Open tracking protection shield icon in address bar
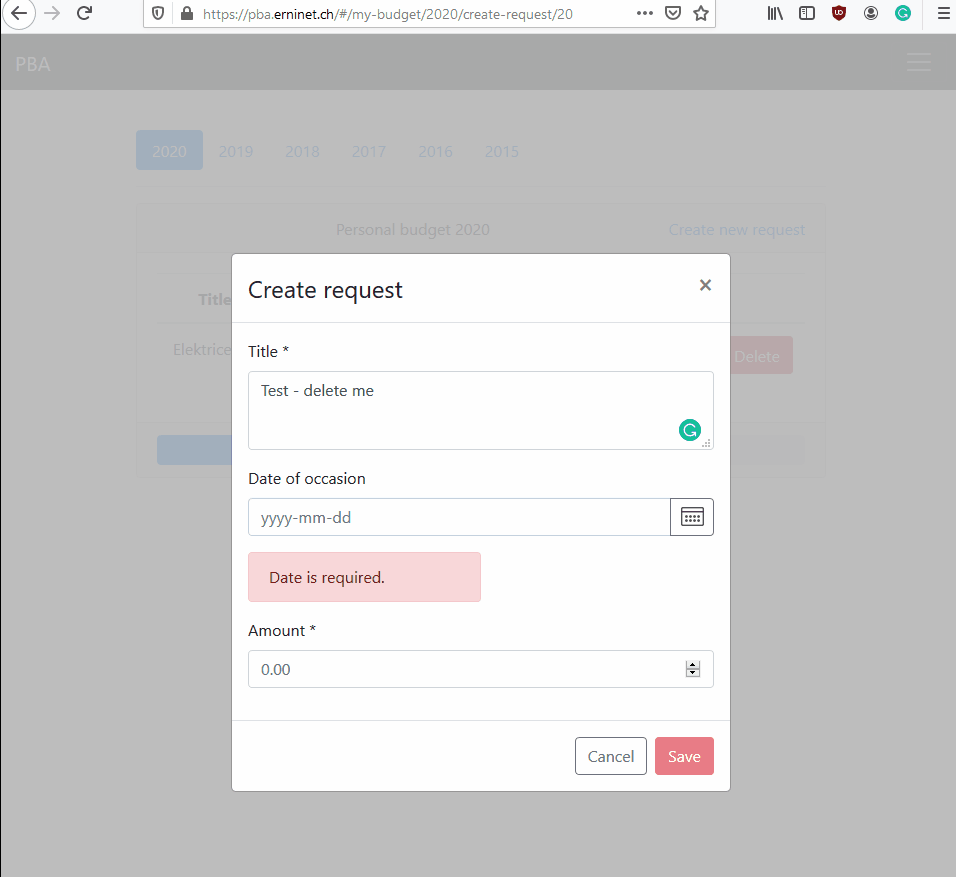 click(158, 13)
